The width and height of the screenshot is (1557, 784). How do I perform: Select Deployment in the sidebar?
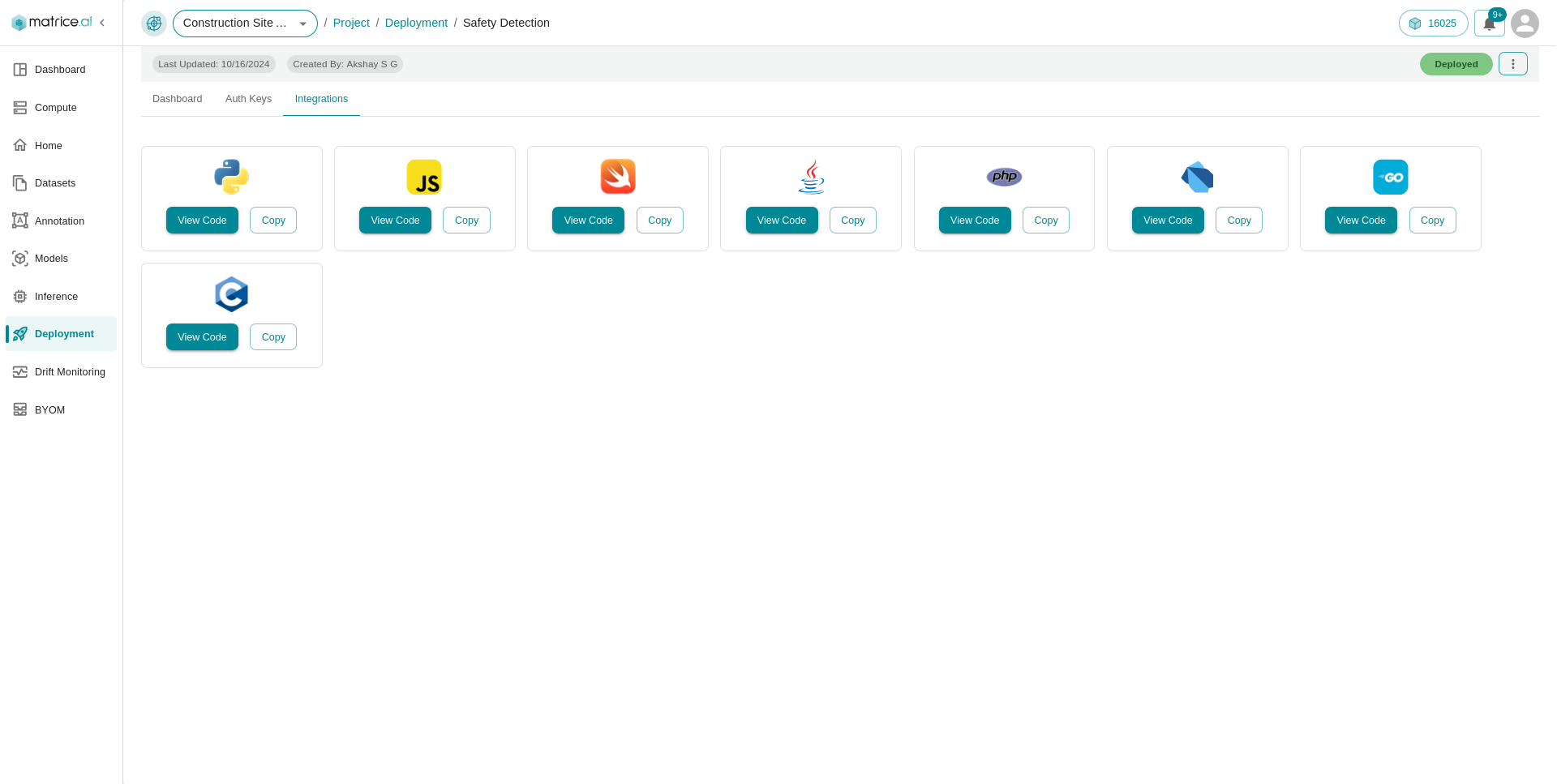tap(61, 334)
